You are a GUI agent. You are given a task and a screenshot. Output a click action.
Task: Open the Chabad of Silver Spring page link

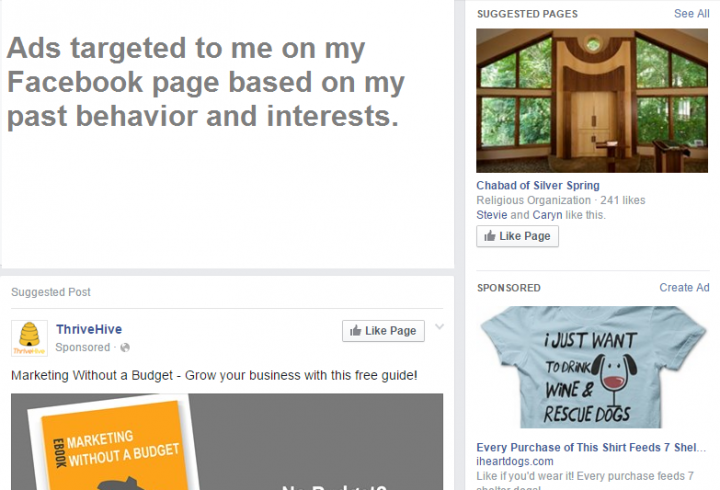coord(538,186)
